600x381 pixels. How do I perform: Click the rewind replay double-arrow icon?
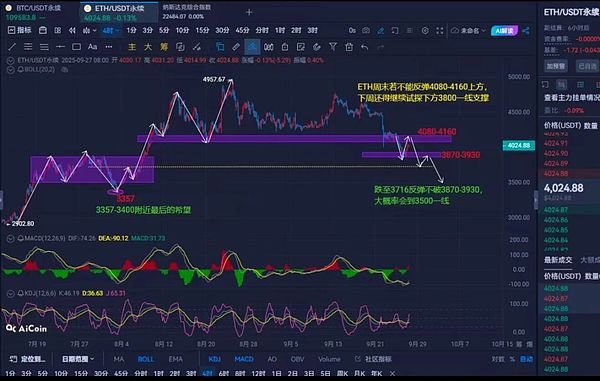pos(72,30)
